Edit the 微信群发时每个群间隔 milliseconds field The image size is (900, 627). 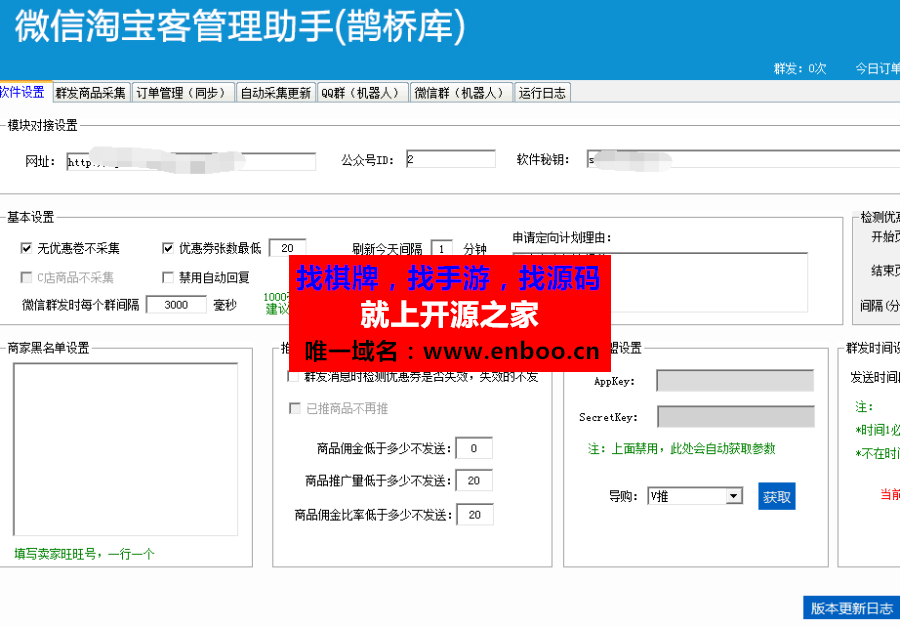(x=176, y=305)
